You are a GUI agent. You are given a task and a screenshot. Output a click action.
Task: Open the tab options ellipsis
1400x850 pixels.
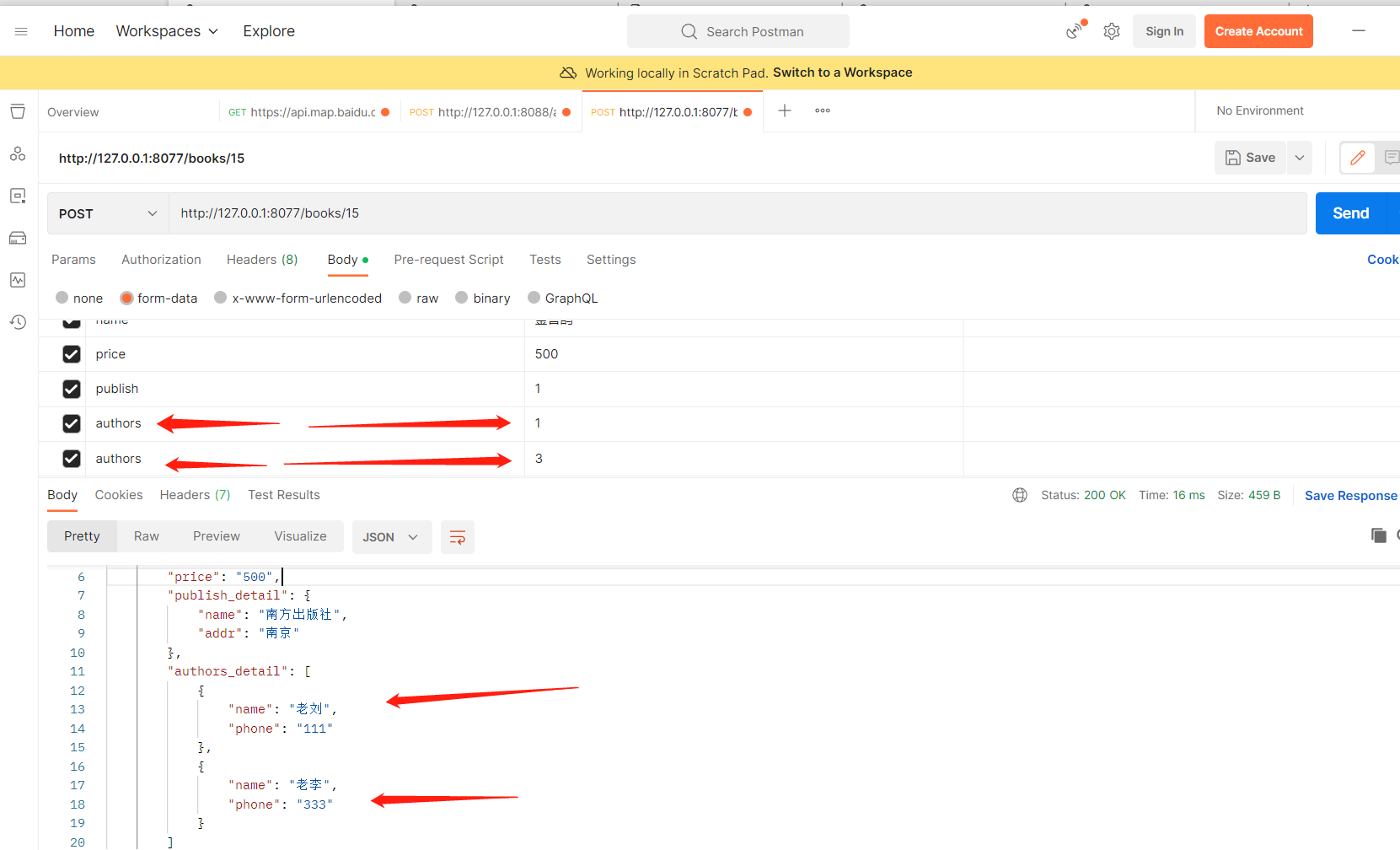click(x=823, y=110)
